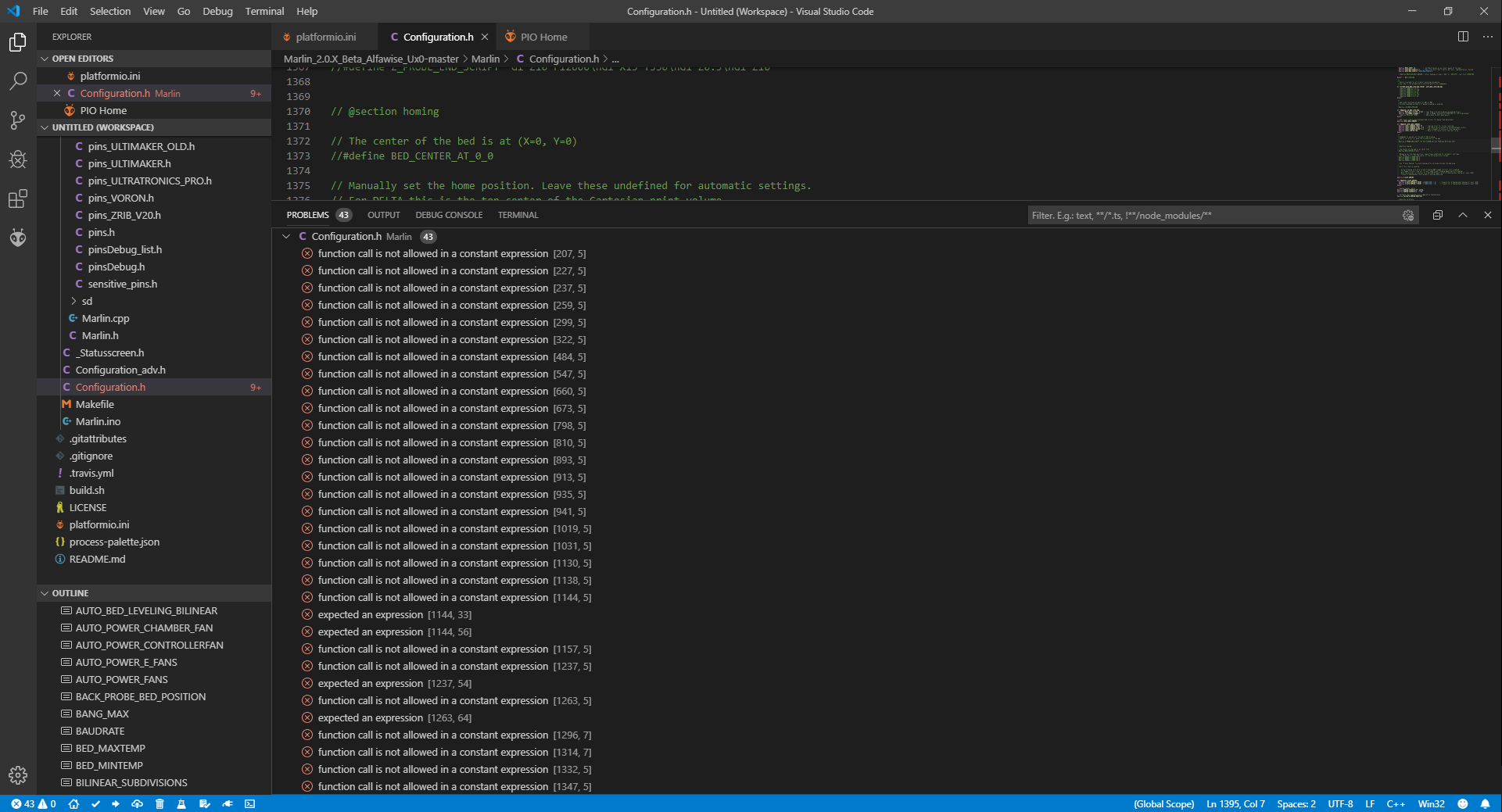Open the Selection menu

[110, 11]
